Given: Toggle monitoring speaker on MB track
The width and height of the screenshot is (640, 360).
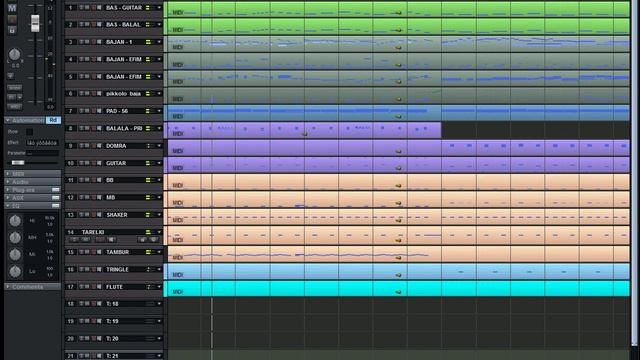Looking at the screenshot, I should (x=99, y=198).
